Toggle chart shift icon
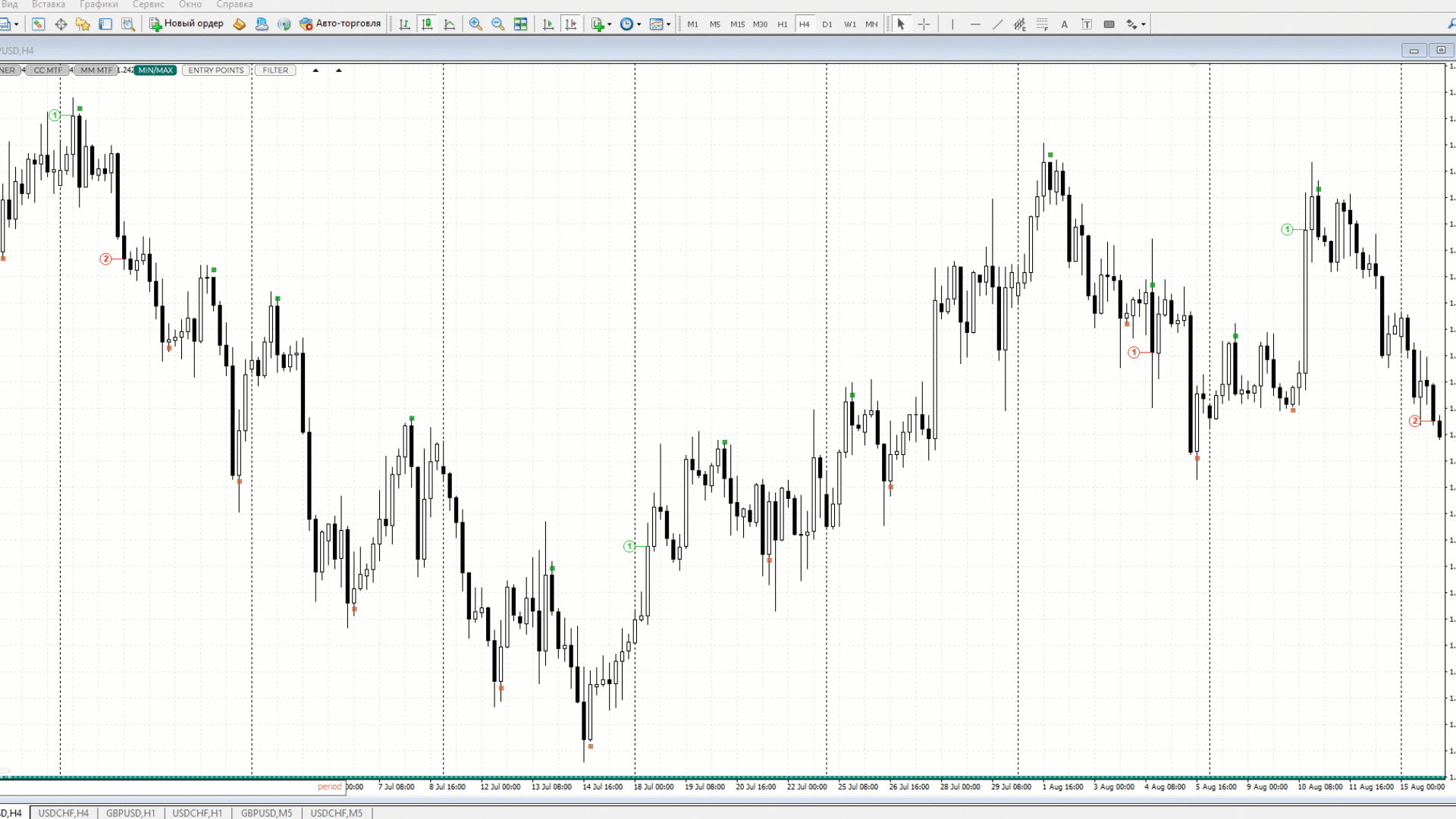The image size is (1456, 819). pyautogui.click(x=571, y=24)
